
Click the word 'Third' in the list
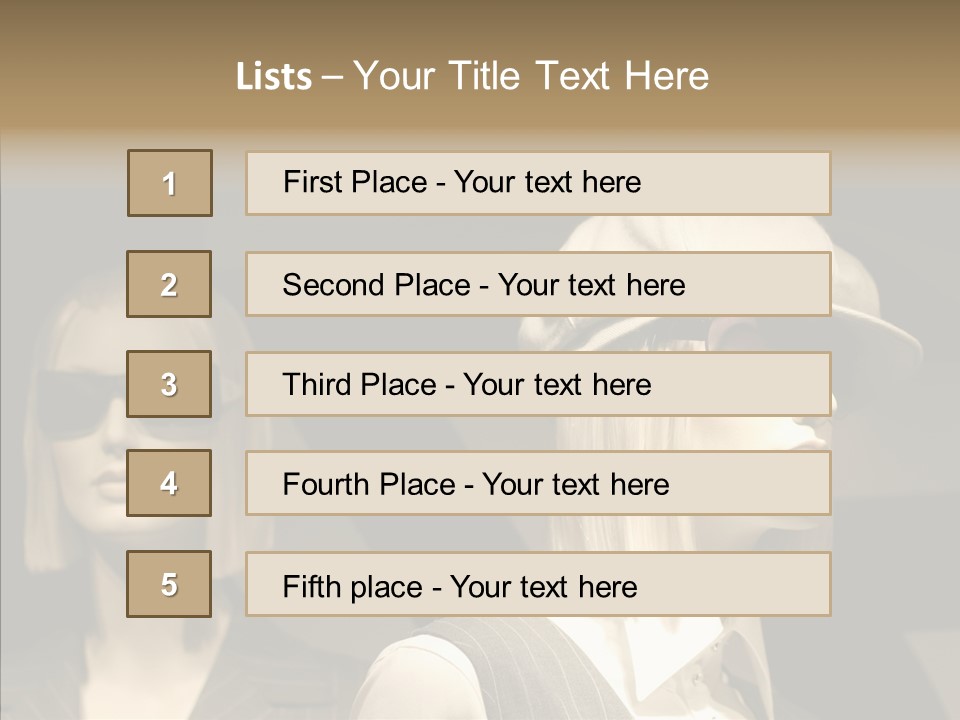(x=319, y=385)
